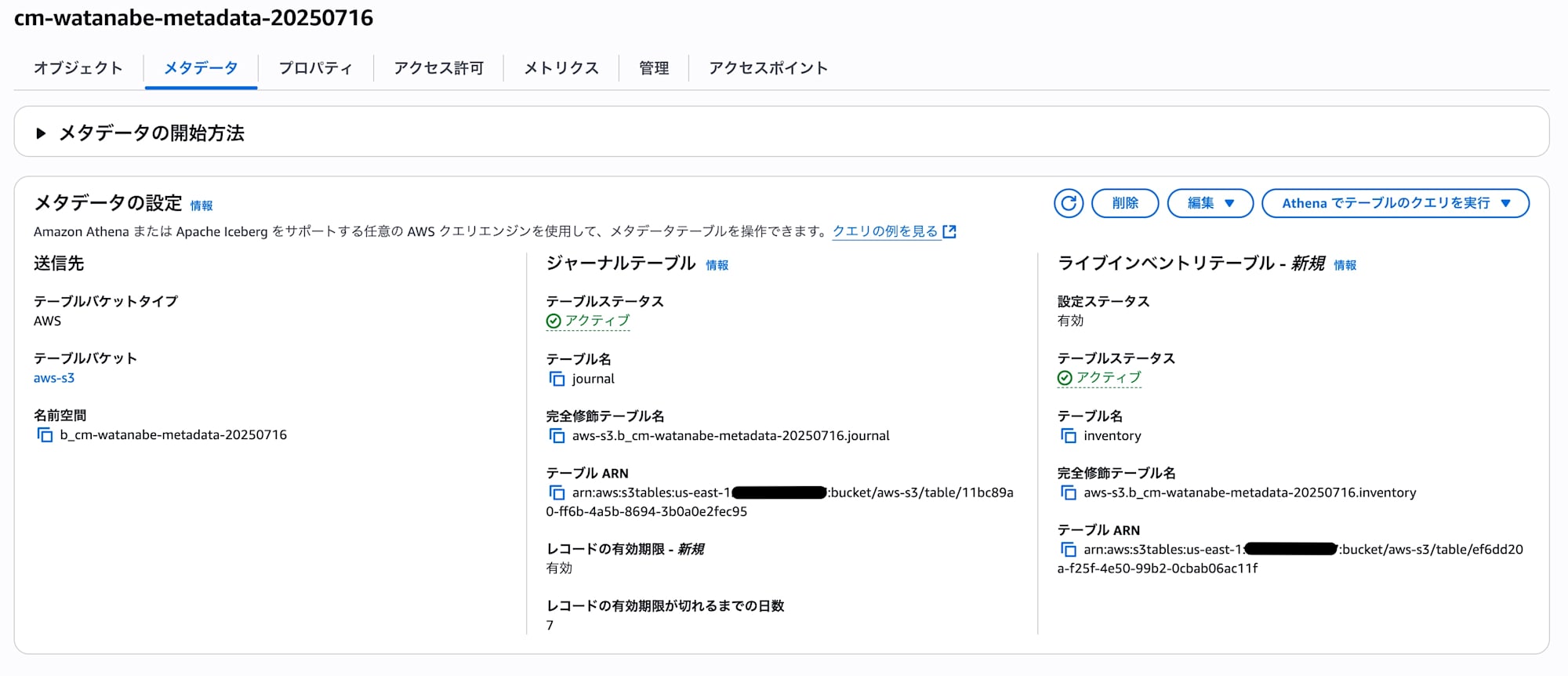Click the inventory table アクティブ status check icon
The height and width of the screenshot is (676, 1568).
pyautogui.click(x=1065, y=378)
